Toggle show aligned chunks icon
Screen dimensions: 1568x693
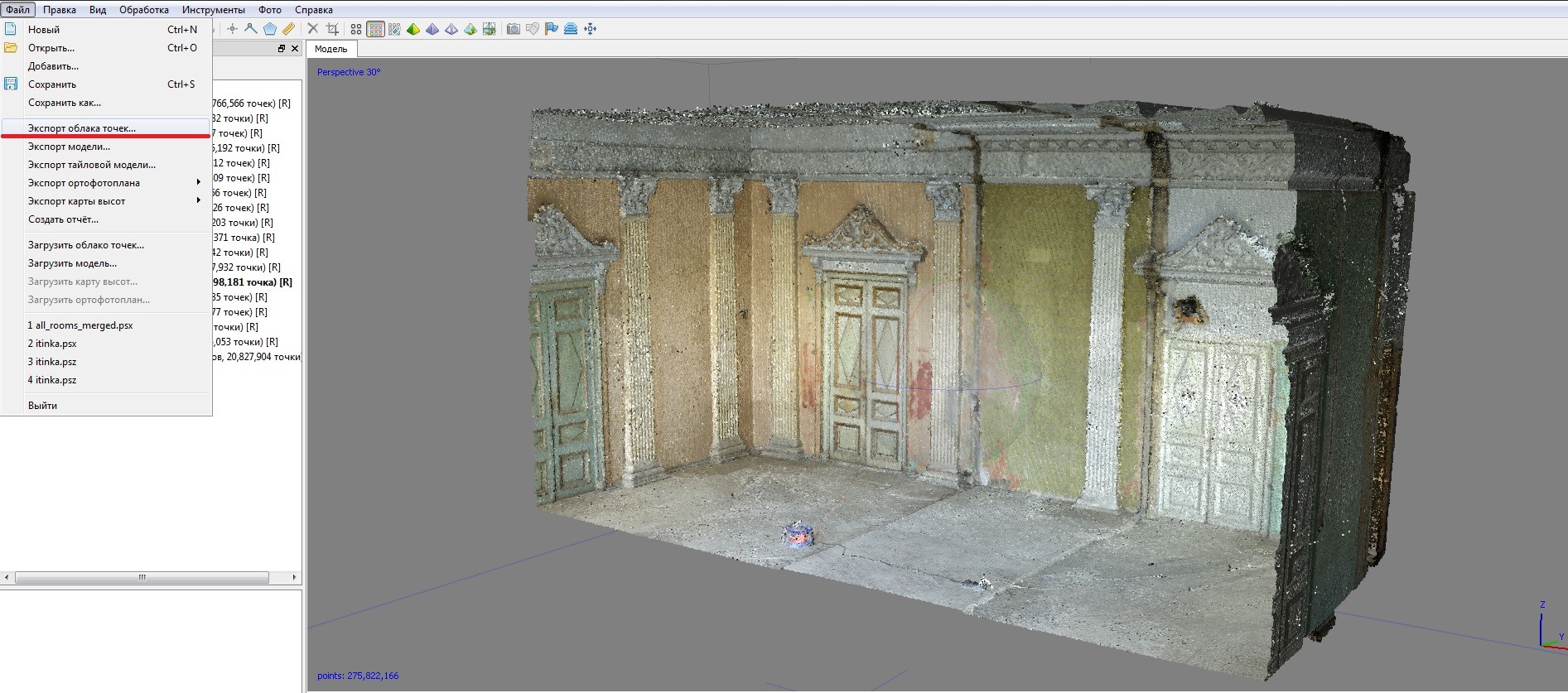tap(571, 29)
